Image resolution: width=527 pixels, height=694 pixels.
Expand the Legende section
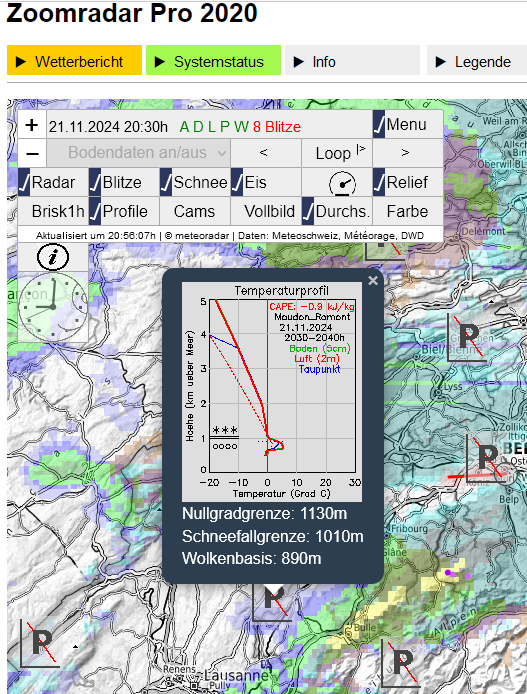tap(477, 60)
